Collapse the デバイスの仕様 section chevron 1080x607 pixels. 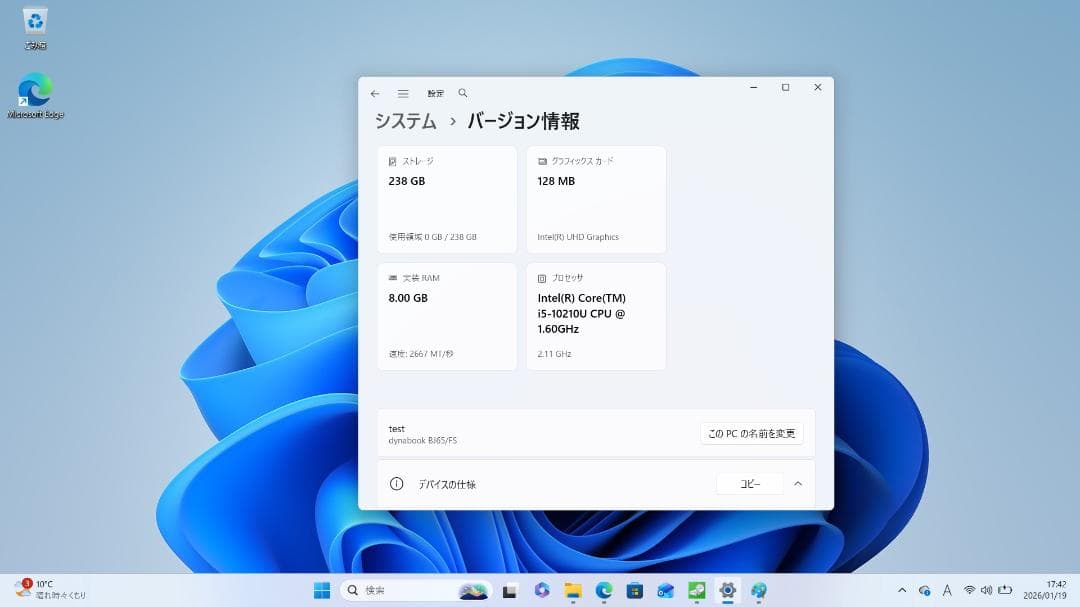[x=798, y=483]
